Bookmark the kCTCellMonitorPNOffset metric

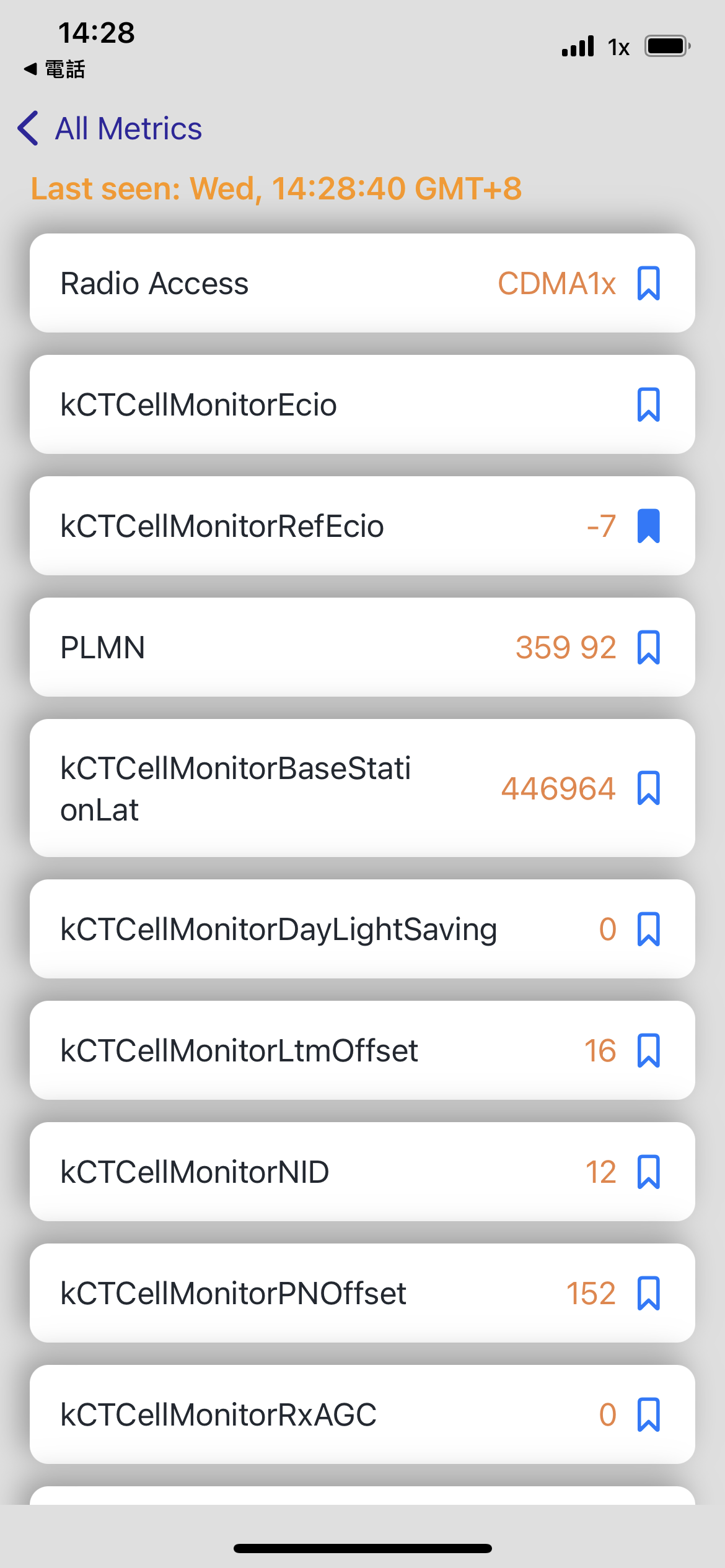pos(648,1293)
